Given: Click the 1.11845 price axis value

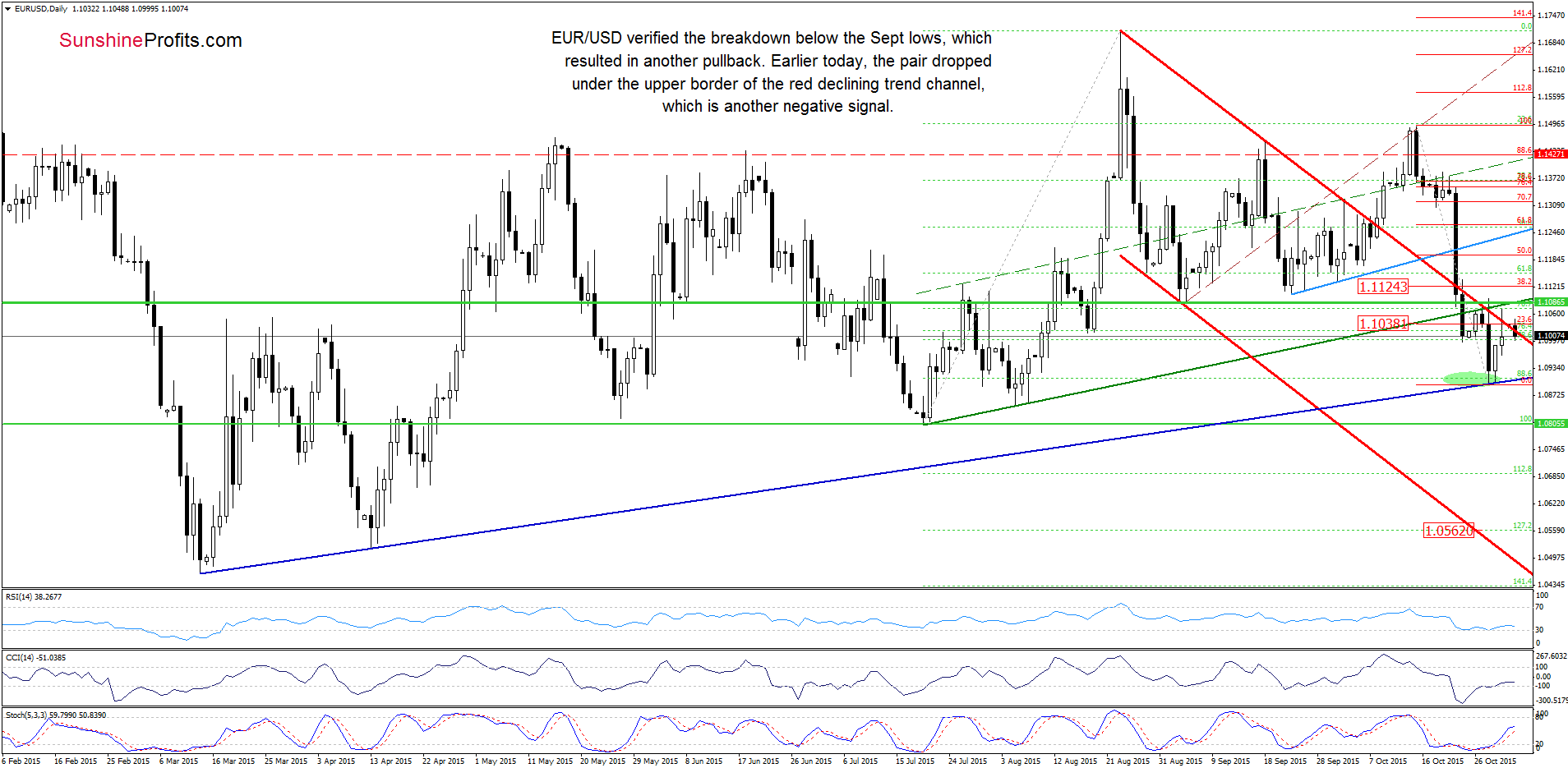Looking at the screenshot, I should point(1551,259).
